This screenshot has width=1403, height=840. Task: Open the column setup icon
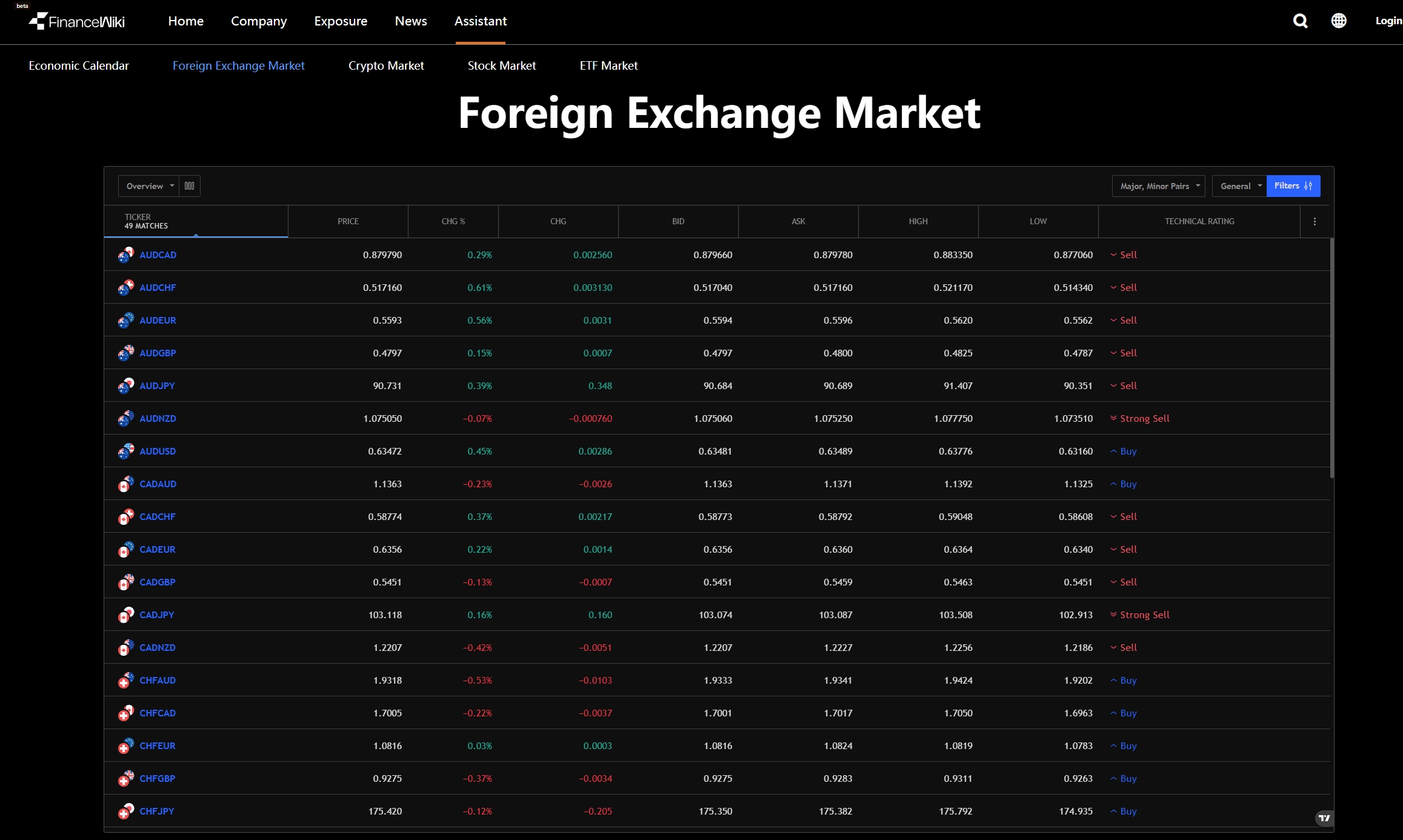tap(190, 186)
